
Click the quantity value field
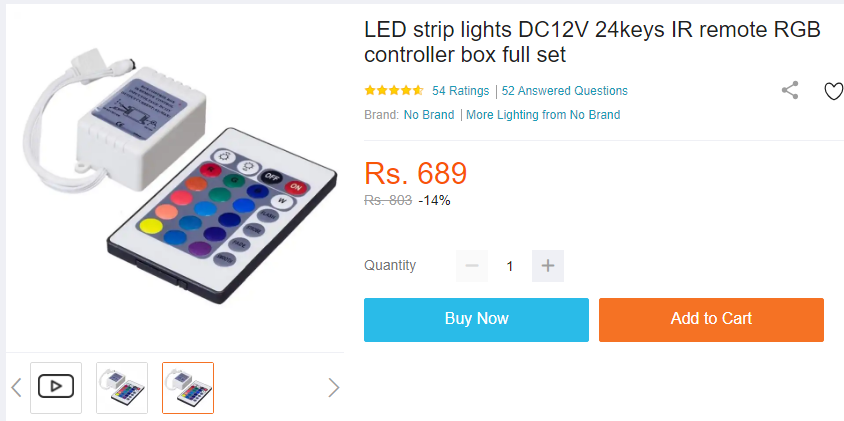(510, 266)
